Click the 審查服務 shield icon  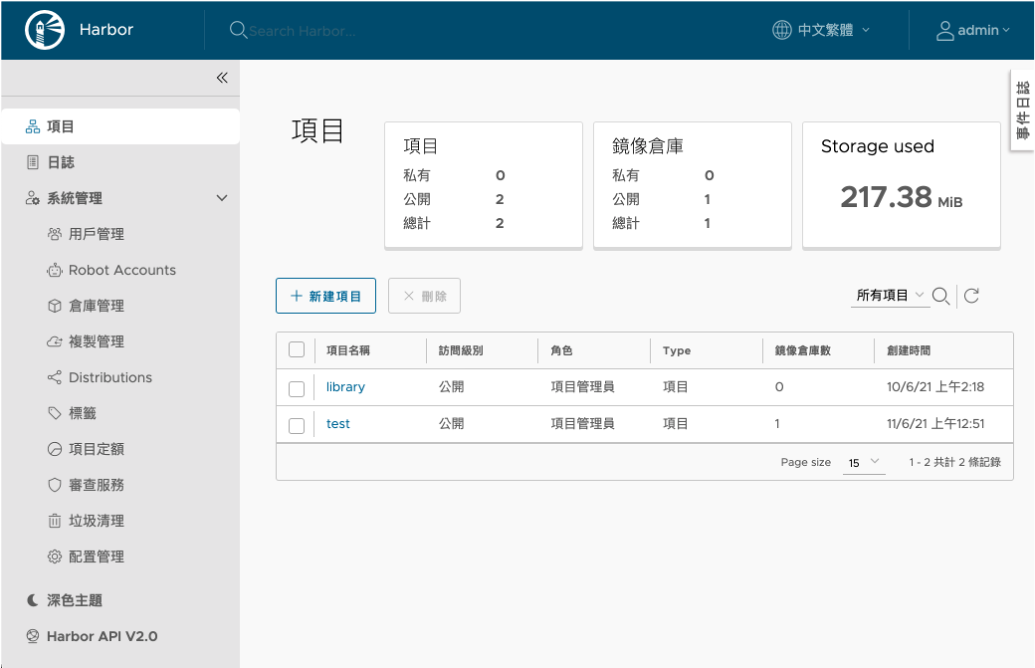pos(54,484)
